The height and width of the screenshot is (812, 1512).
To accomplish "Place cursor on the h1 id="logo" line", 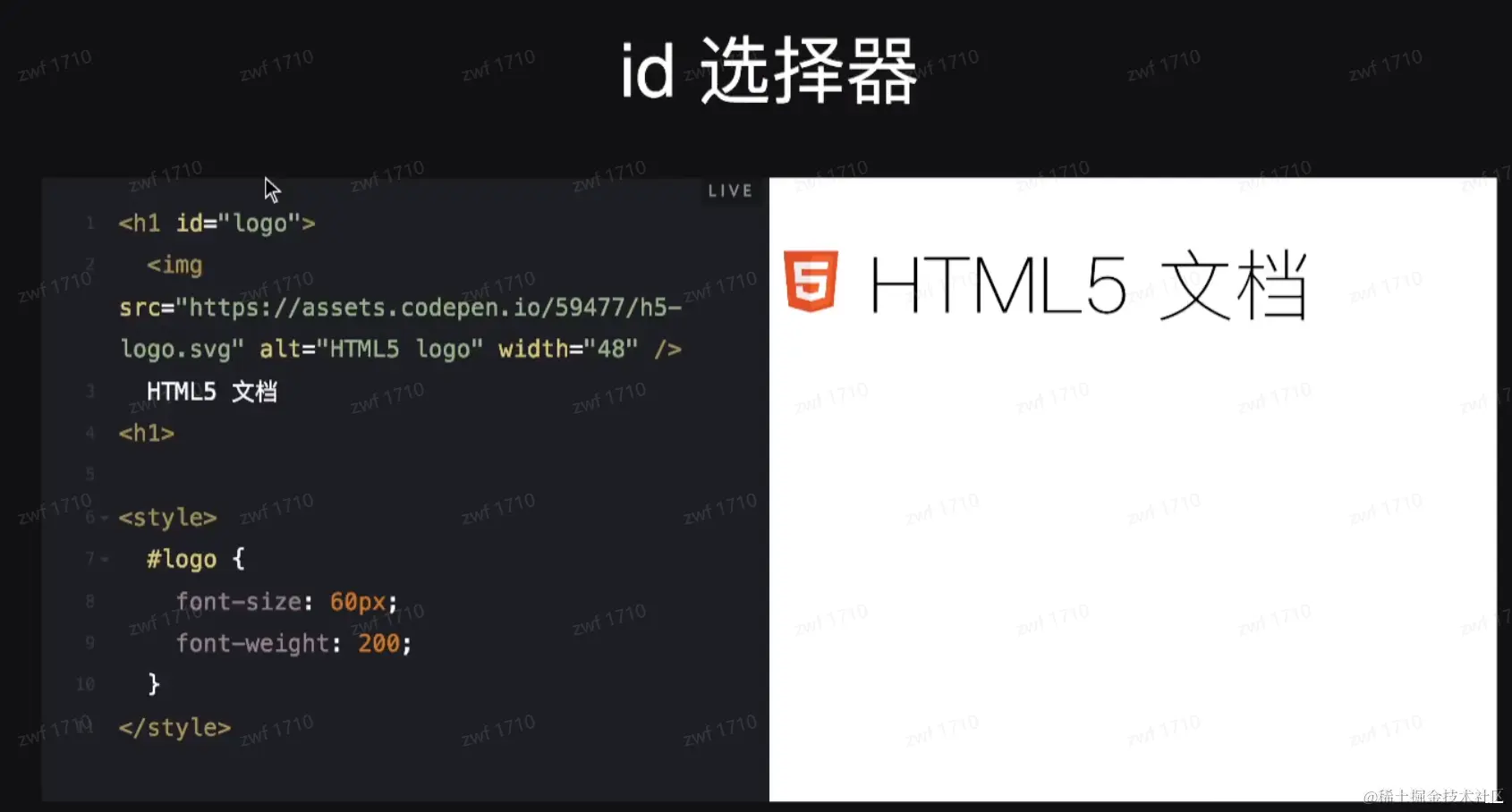I will (x=217, y=223).
